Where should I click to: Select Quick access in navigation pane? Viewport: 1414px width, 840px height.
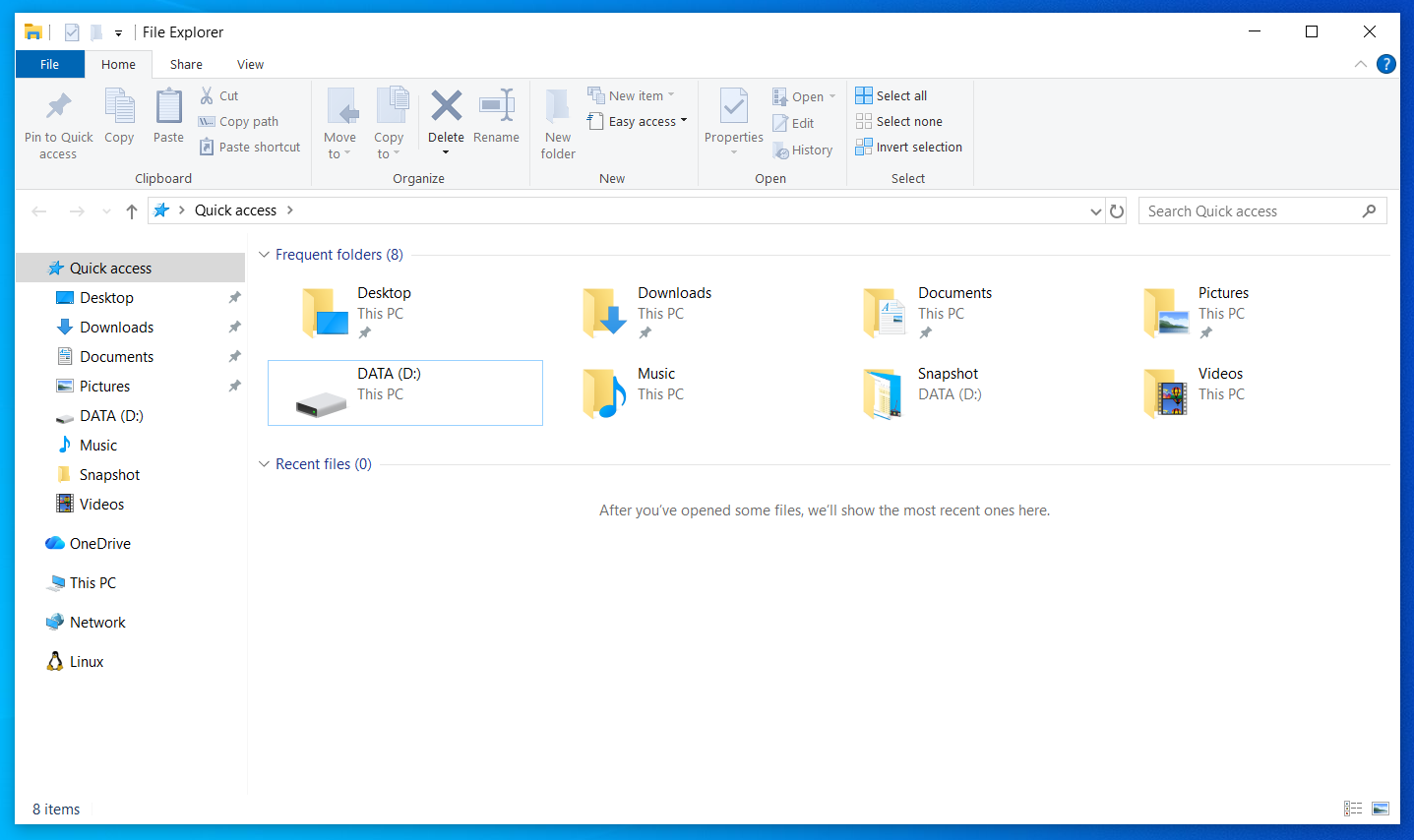130,268
